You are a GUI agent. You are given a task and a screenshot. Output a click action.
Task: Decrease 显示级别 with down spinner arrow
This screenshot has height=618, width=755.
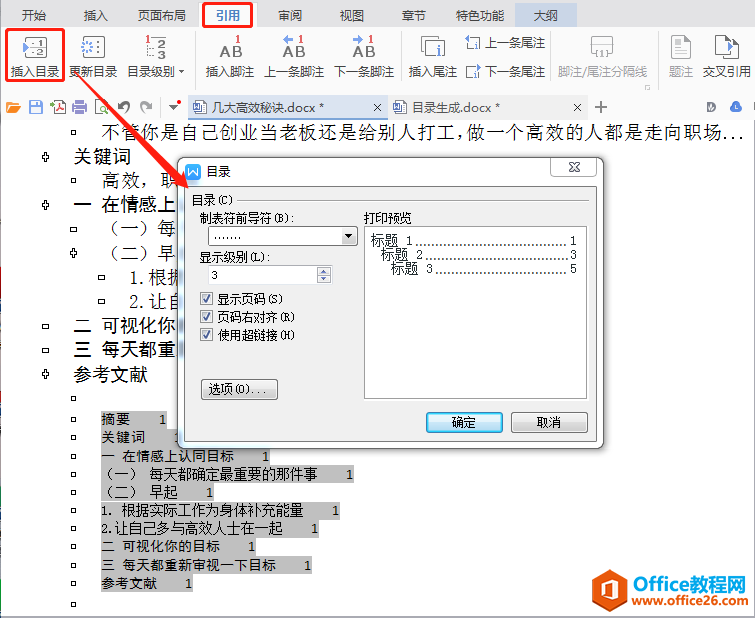coord(324,279)
